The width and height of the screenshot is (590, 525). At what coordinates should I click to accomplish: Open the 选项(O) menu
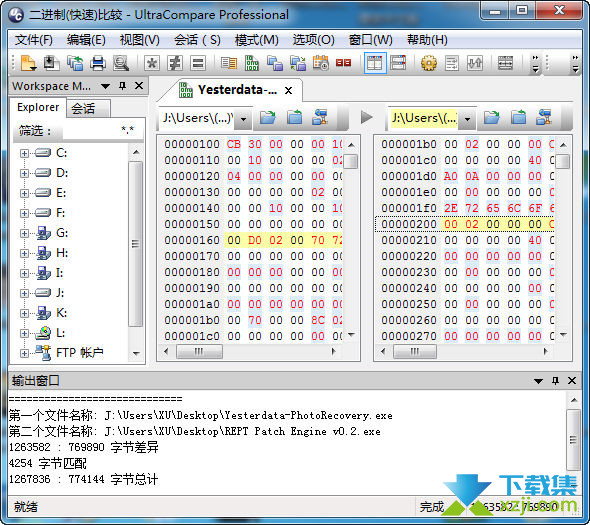coord(313,40)
